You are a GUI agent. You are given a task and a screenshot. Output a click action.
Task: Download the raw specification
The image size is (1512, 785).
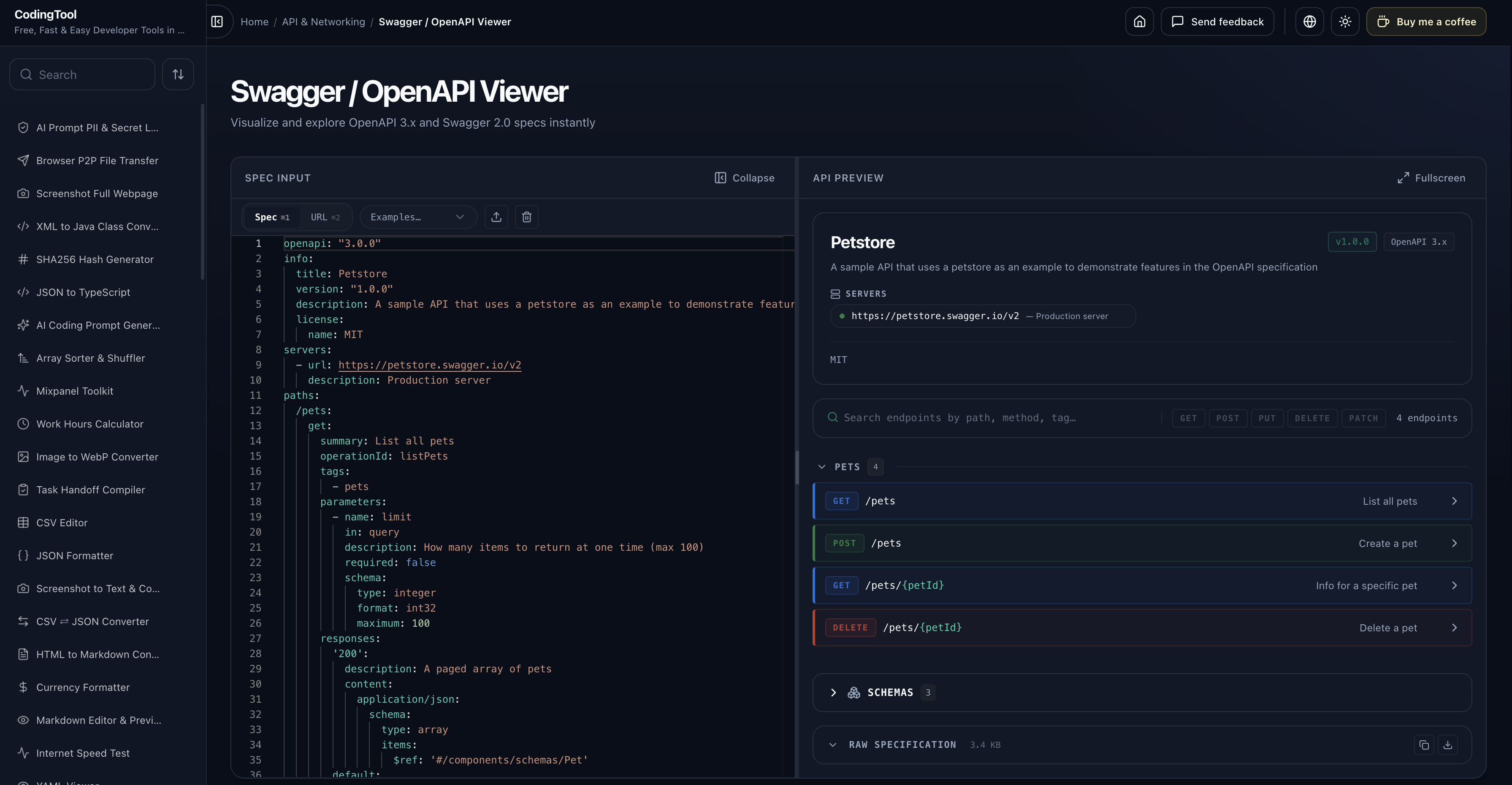tap(1448, 745)
